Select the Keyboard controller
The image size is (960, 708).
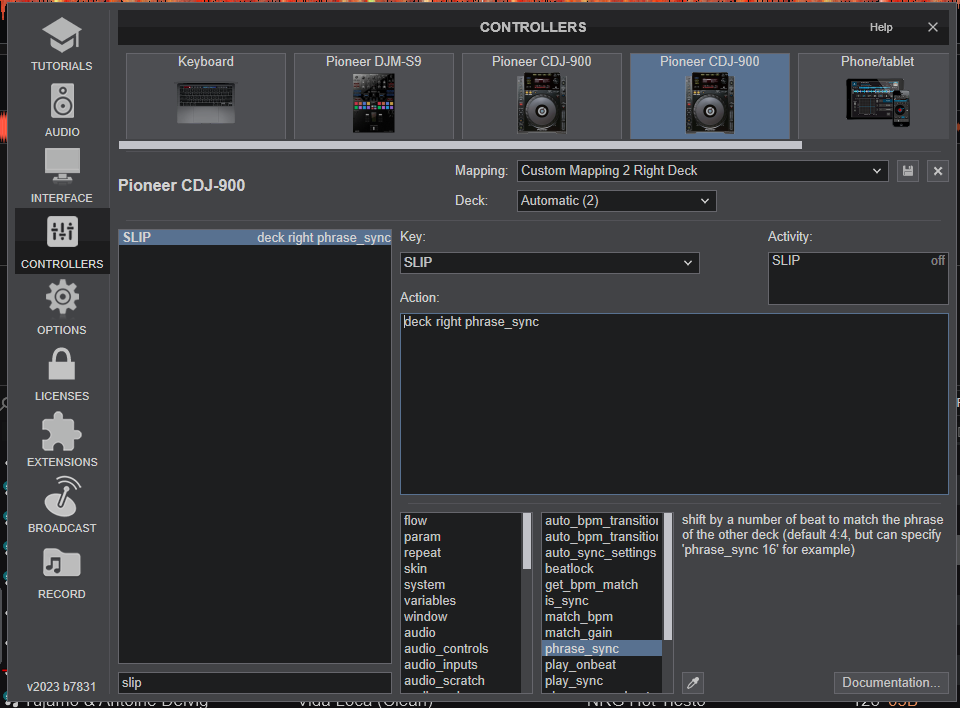[206, 96]
